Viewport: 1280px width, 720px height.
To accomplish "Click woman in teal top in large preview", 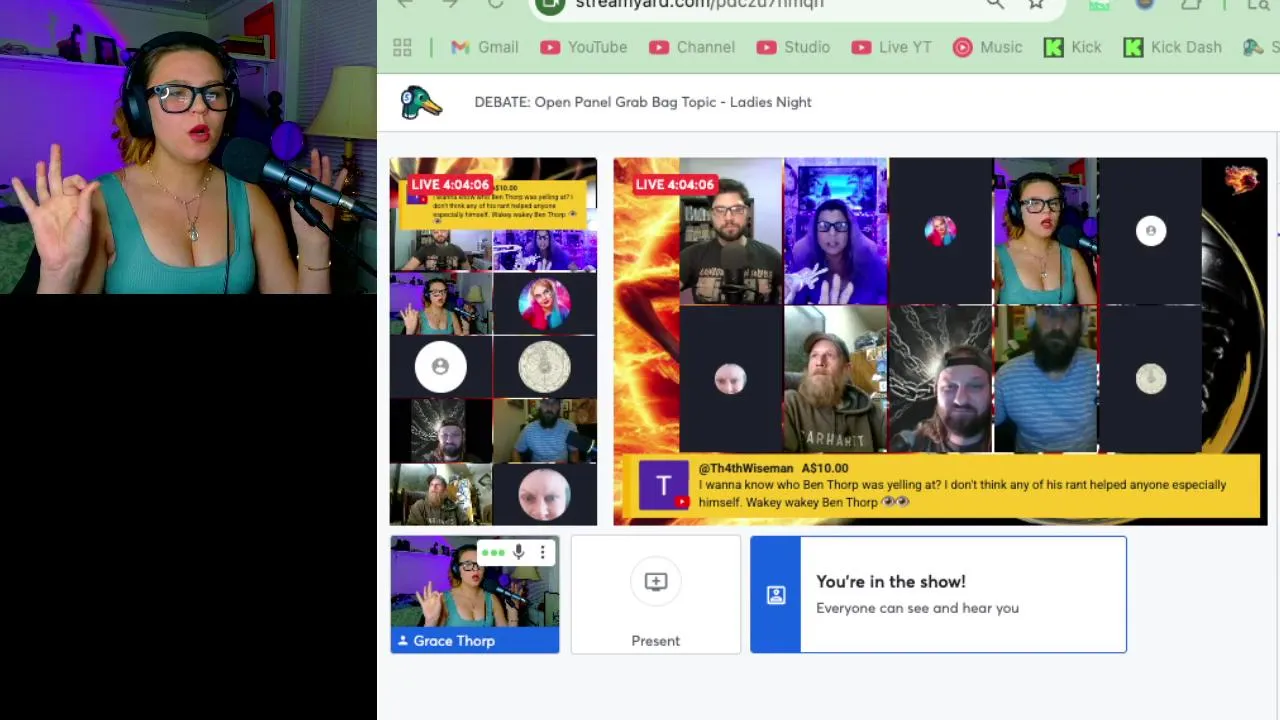I will coord(1045,231).
